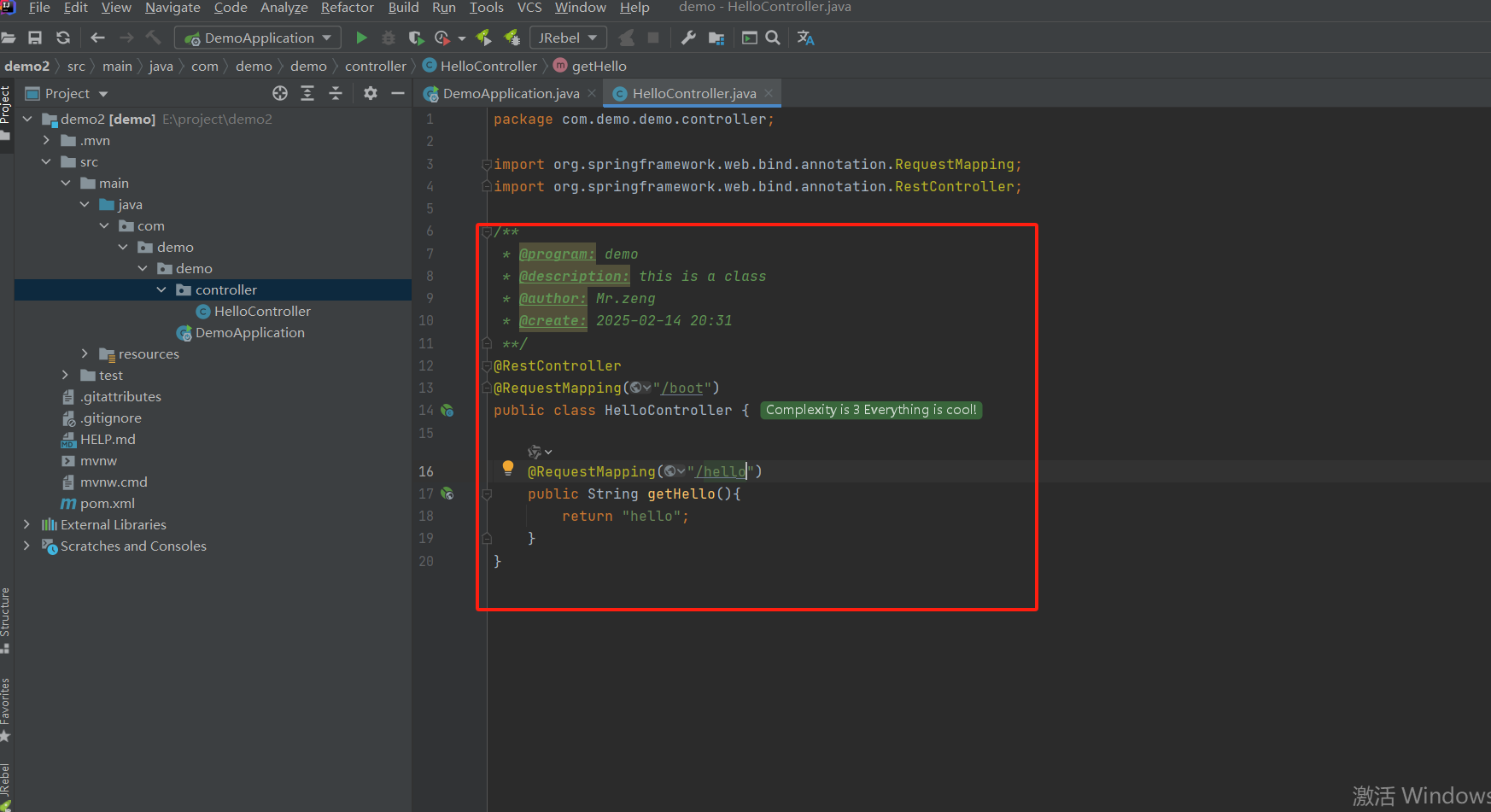This screenshot has height=812, width=1491.
Task: Open Project panel gear options
Action: (370, 93)
